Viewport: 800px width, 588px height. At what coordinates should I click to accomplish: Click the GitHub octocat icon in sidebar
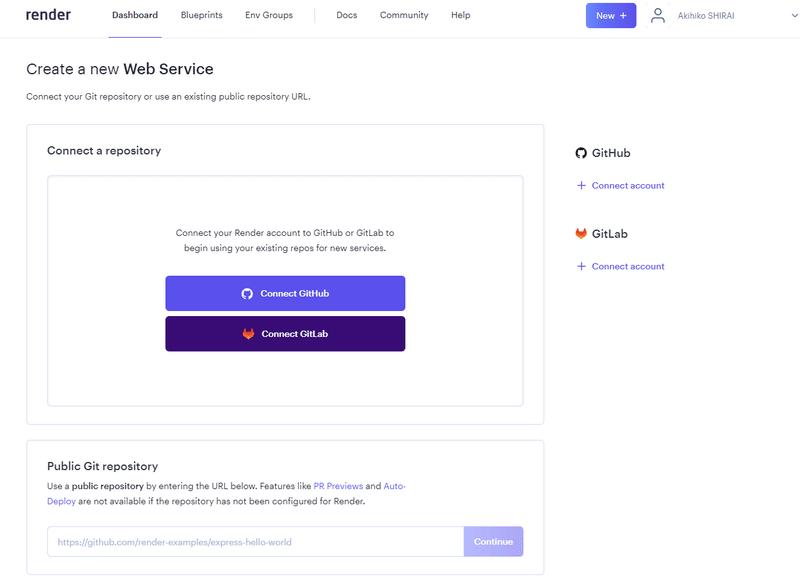coord(581,153)
